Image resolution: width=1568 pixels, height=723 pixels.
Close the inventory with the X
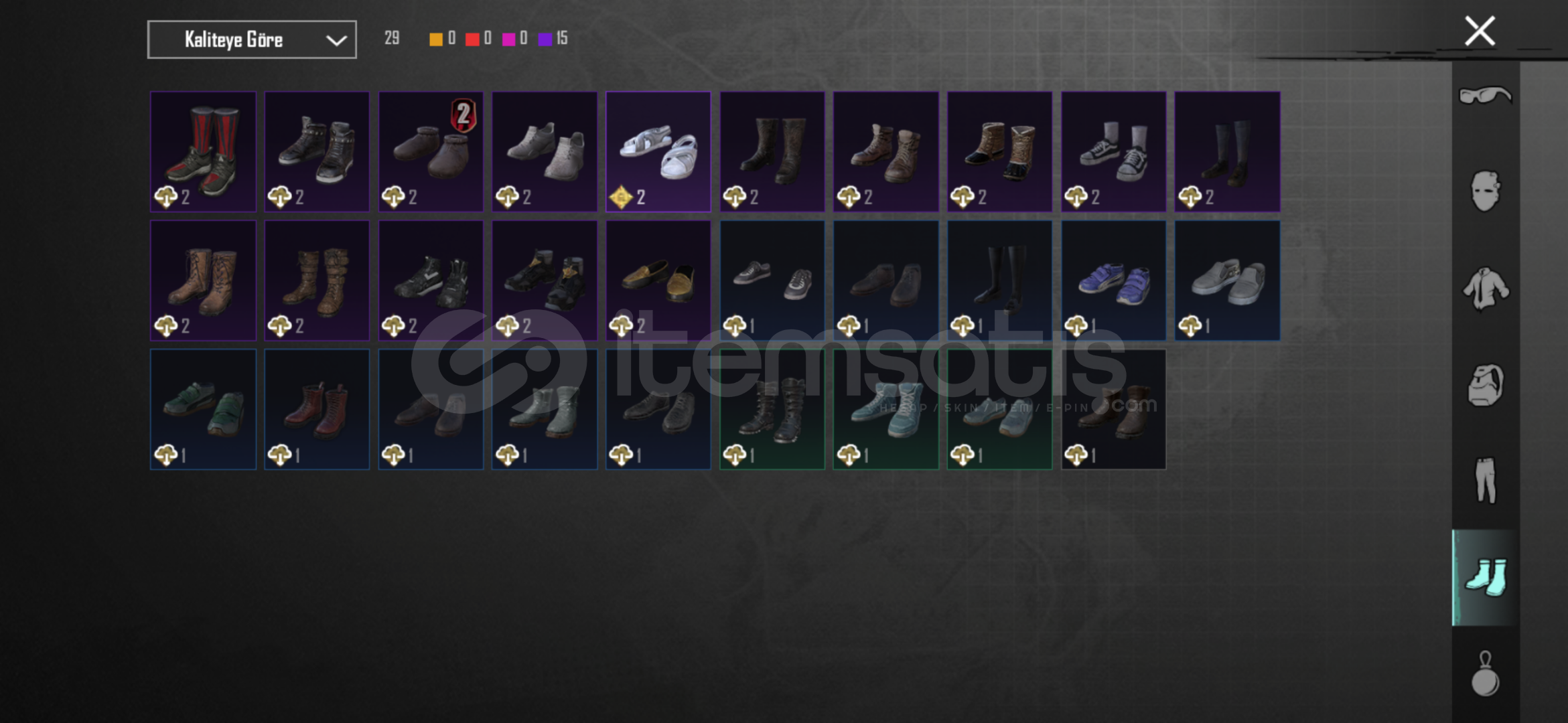pos(1480,31)
